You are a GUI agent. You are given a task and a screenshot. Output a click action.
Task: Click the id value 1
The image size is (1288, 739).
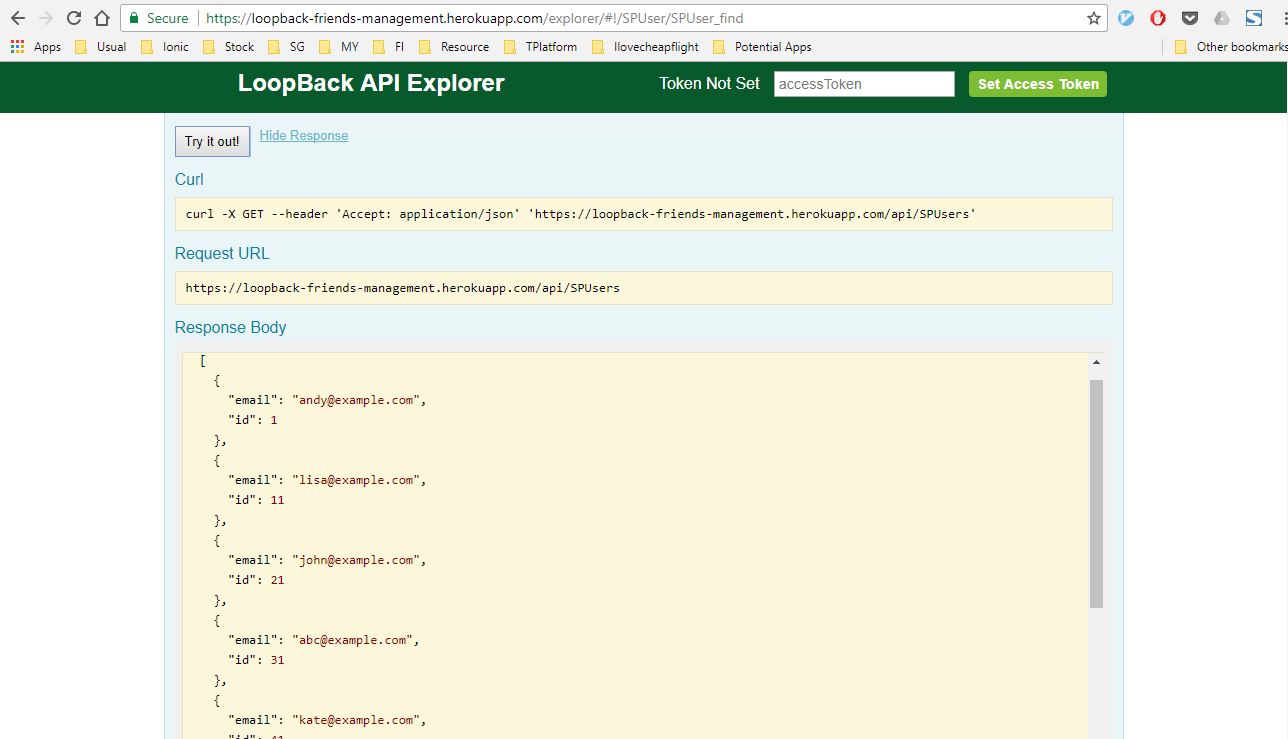[274, 420]
